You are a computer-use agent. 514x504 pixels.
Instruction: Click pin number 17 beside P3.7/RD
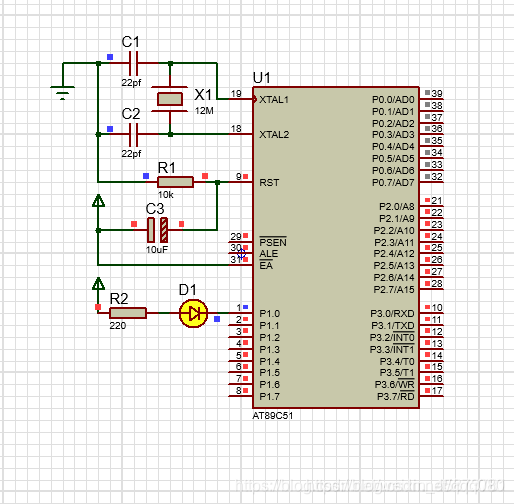tap(437, 390)
